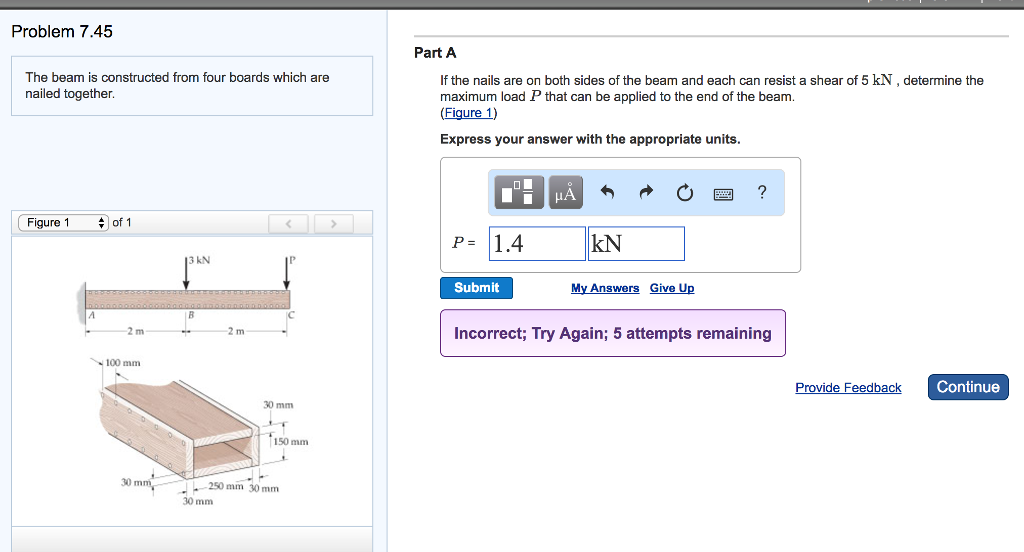
Task: Go to previous figure with left arrow
Action: (x=287, y=223)
